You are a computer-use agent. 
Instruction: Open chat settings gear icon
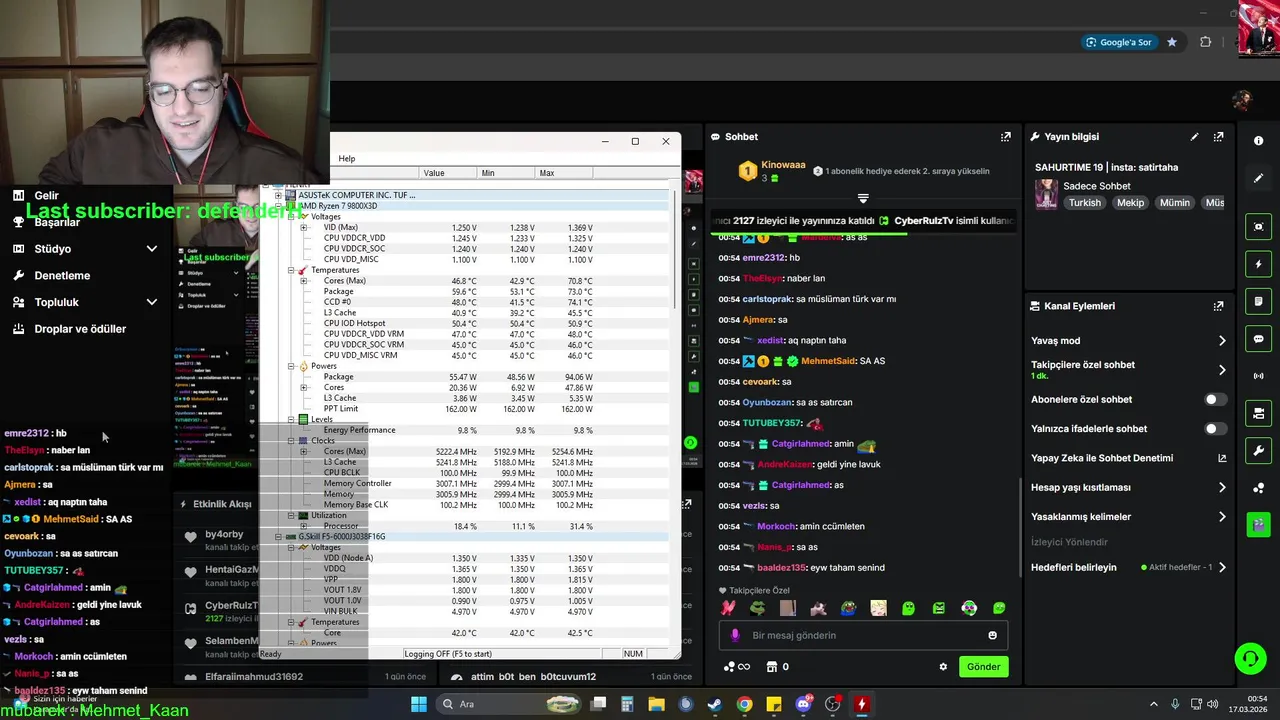942,667
